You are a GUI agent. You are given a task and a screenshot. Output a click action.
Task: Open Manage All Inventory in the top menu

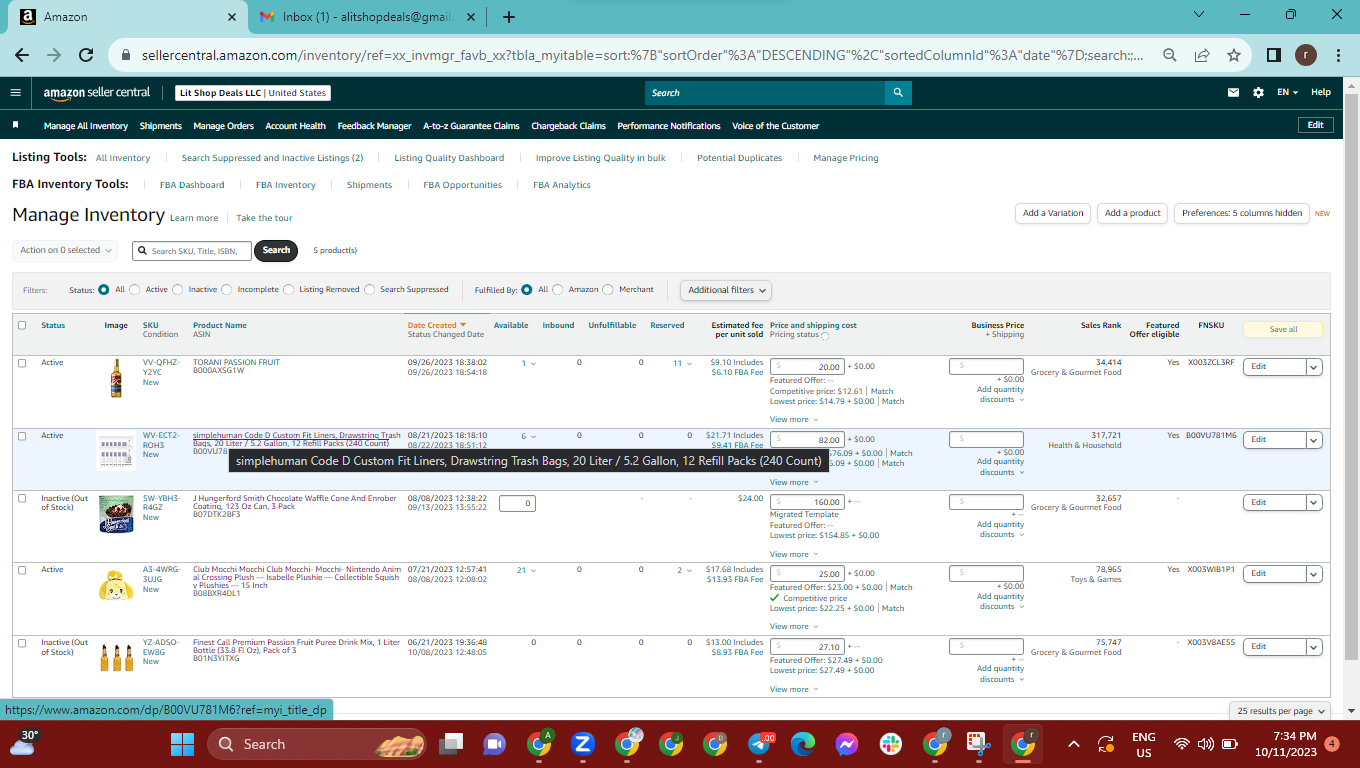86,126
